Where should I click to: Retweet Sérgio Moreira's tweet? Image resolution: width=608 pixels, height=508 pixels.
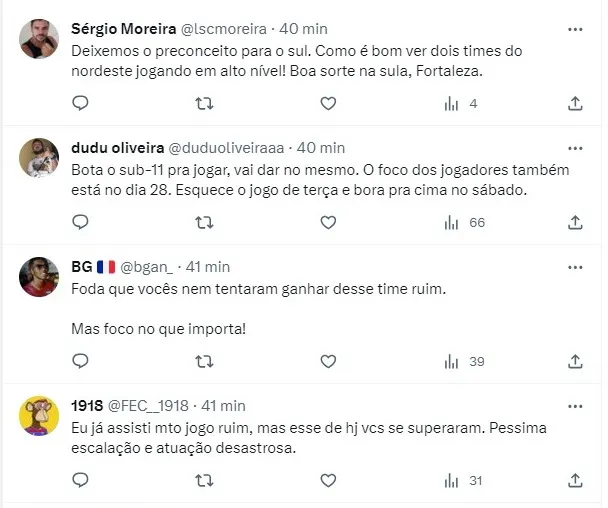pos(204,103)
